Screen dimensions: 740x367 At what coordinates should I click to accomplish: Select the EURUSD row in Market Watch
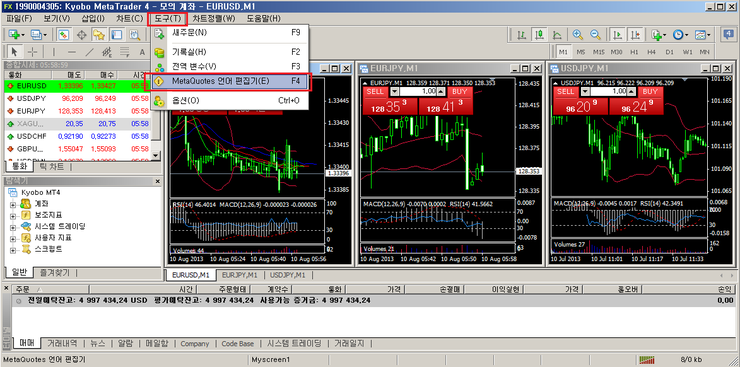point(77,86)
